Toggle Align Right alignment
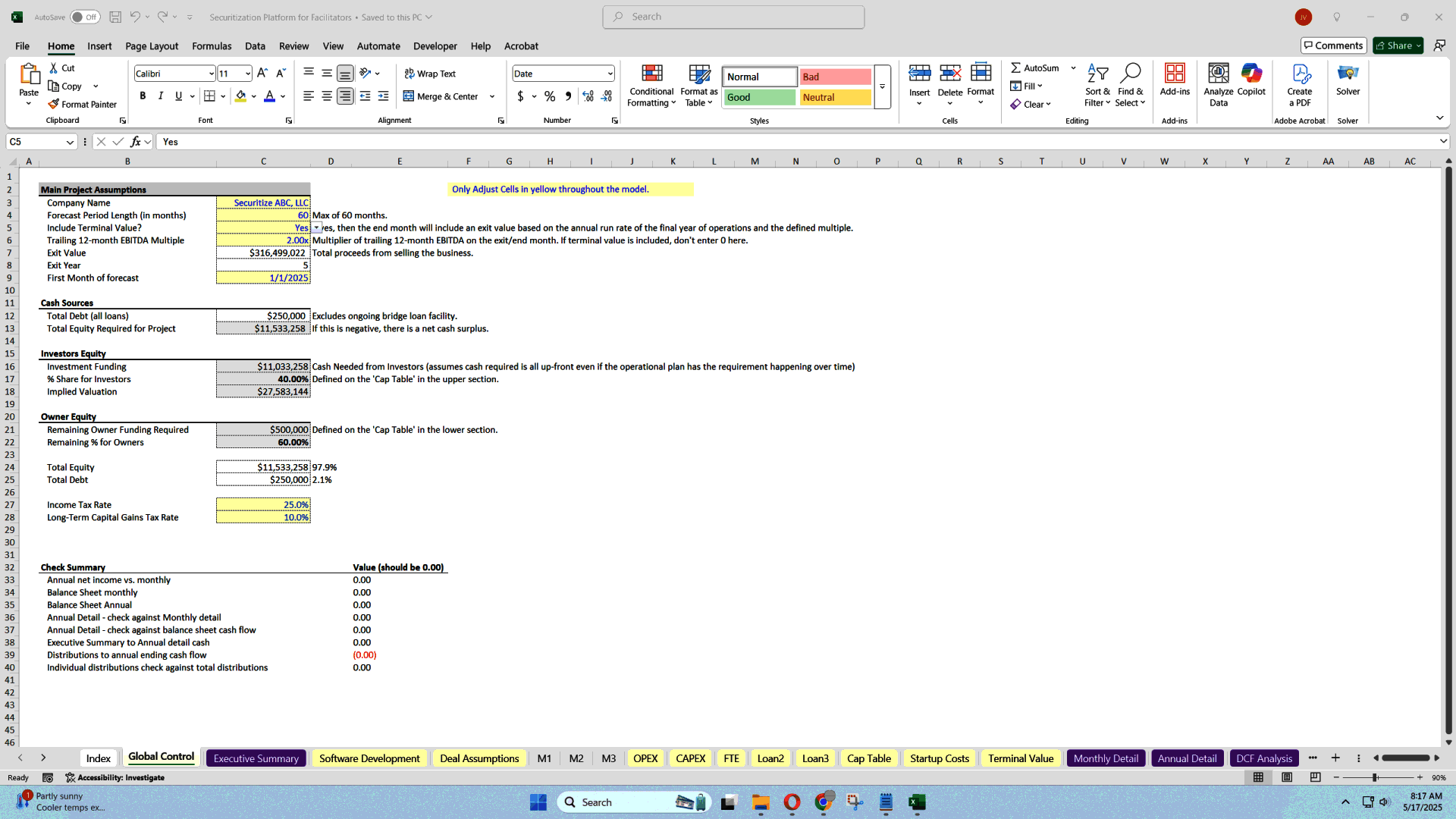 pos(345,96)
